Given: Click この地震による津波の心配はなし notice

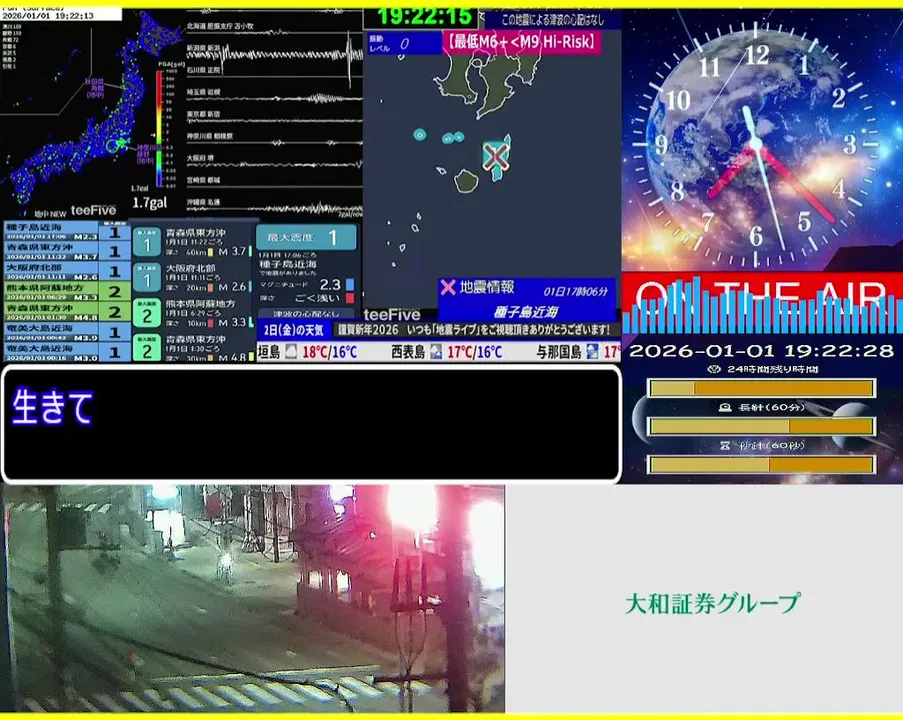Looking at the screenshot, I should click(552, 20).
